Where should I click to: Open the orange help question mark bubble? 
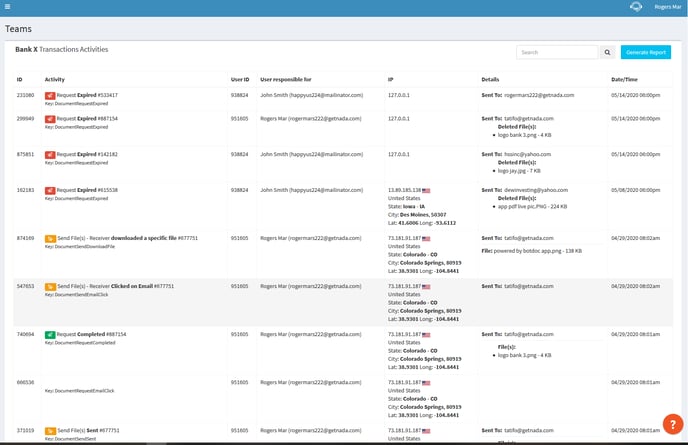pos(672,424)
